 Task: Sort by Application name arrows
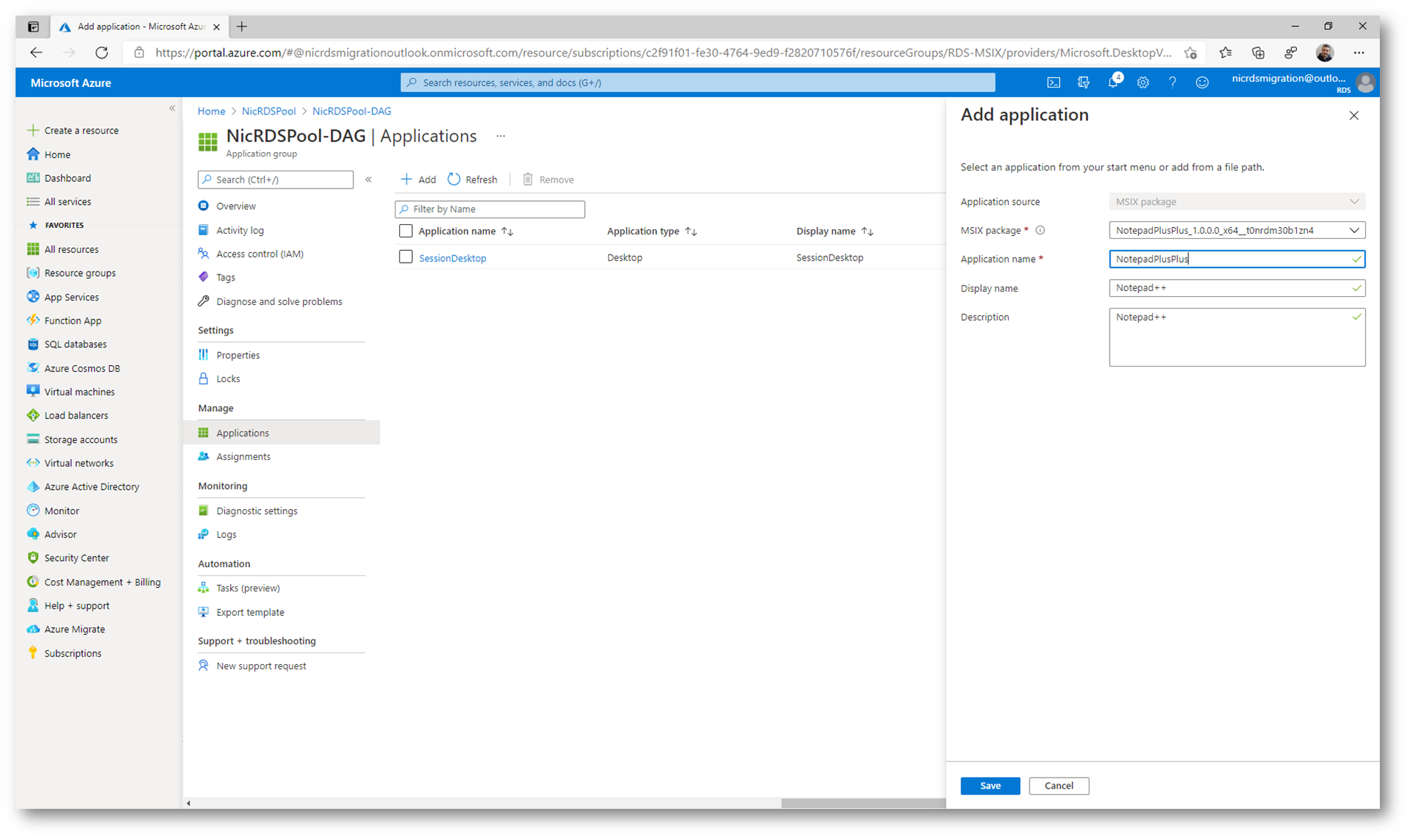tap(508, 232)
